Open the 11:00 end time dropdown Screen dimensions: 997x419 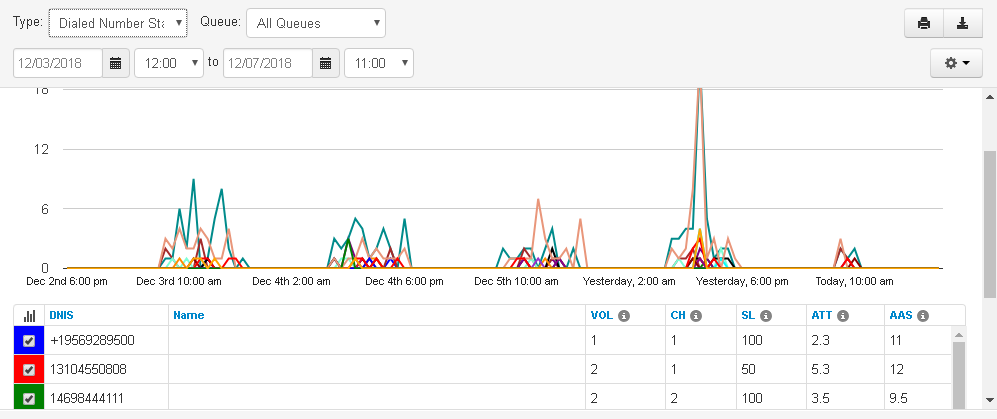[x=379, y=63]
